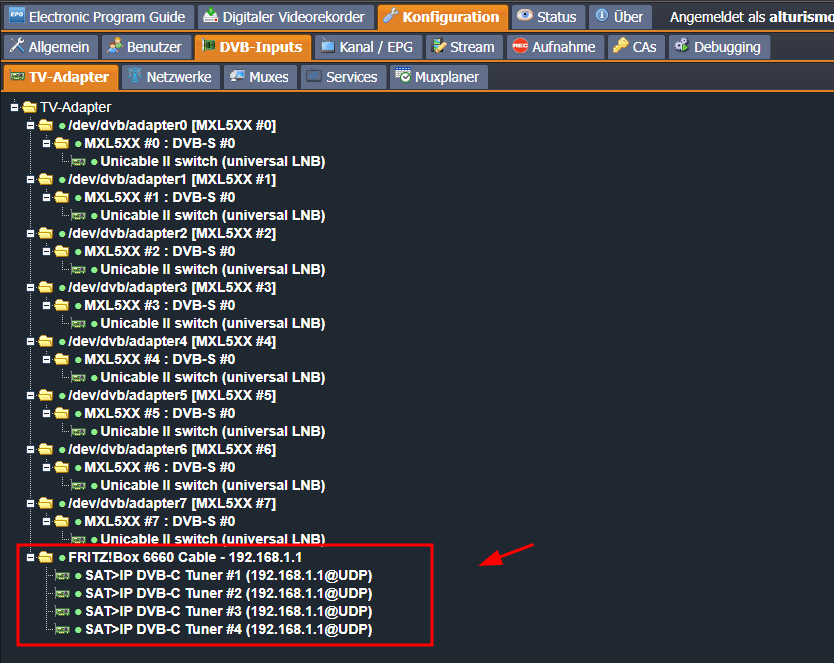
Task: Click the calendar icon on Muxplaner
Action: 403,75
